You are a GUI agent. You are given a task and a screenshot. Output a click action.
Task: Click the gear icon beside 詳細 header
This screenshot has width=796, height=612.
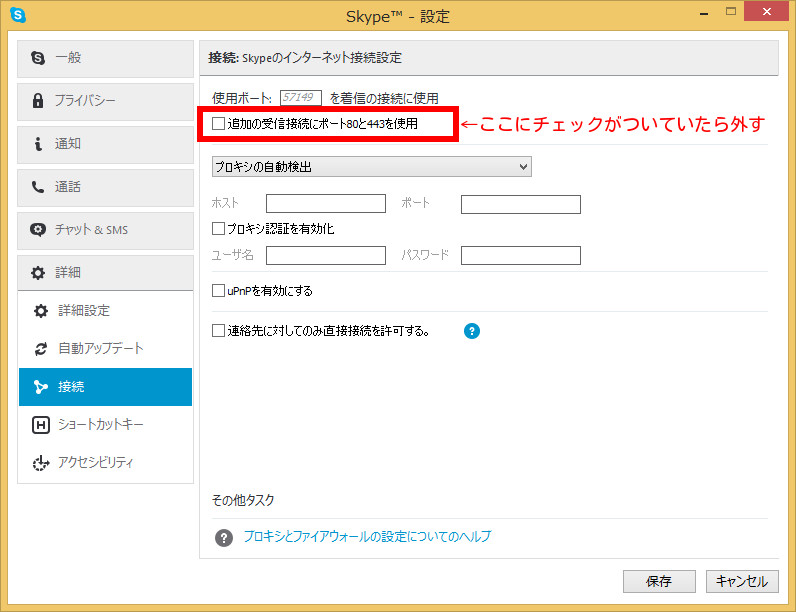pyautogui.click(x=38, y=273)
